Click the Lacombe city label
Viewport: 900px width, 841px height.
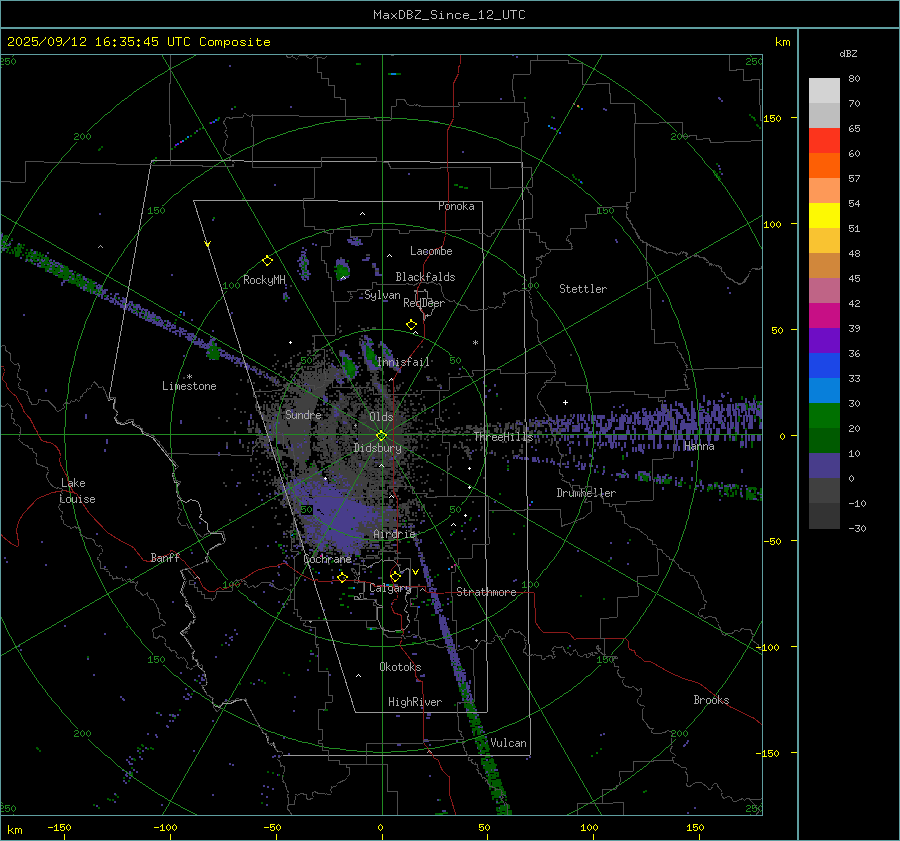pos(431,251)
